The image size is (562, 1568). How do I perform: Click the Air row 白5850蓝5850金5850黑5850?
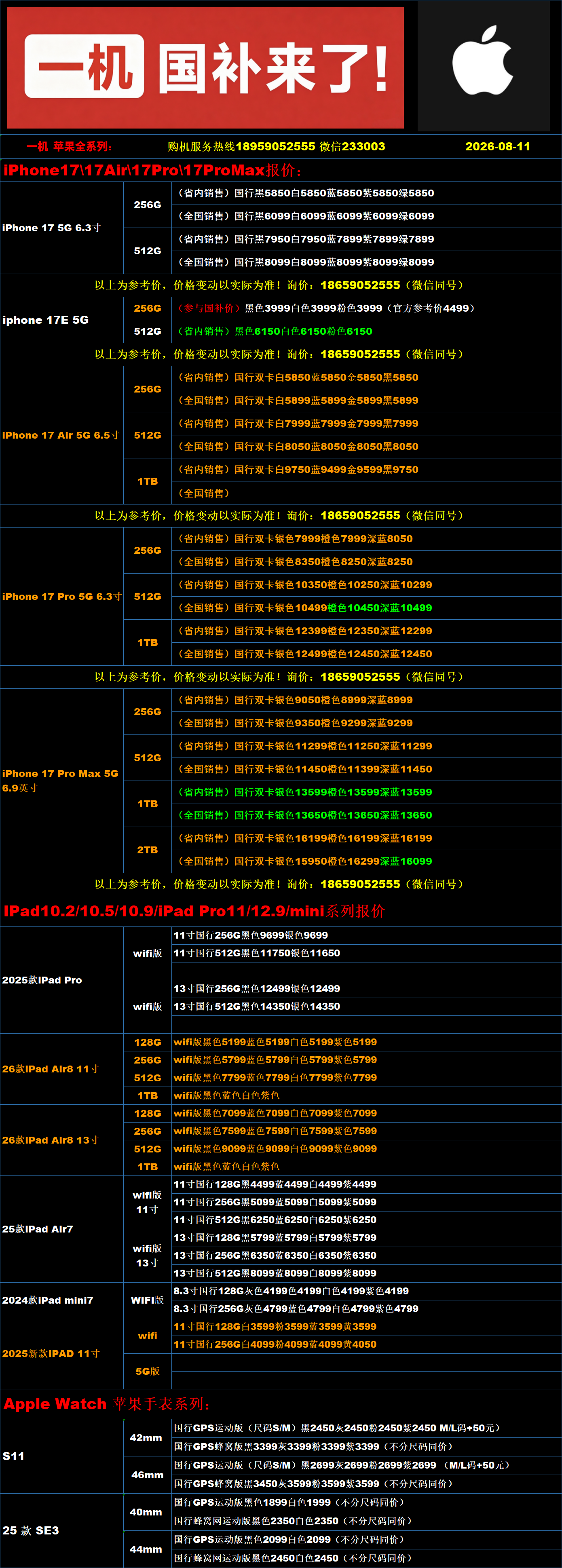pyautogui.click(x=367, y=378)
